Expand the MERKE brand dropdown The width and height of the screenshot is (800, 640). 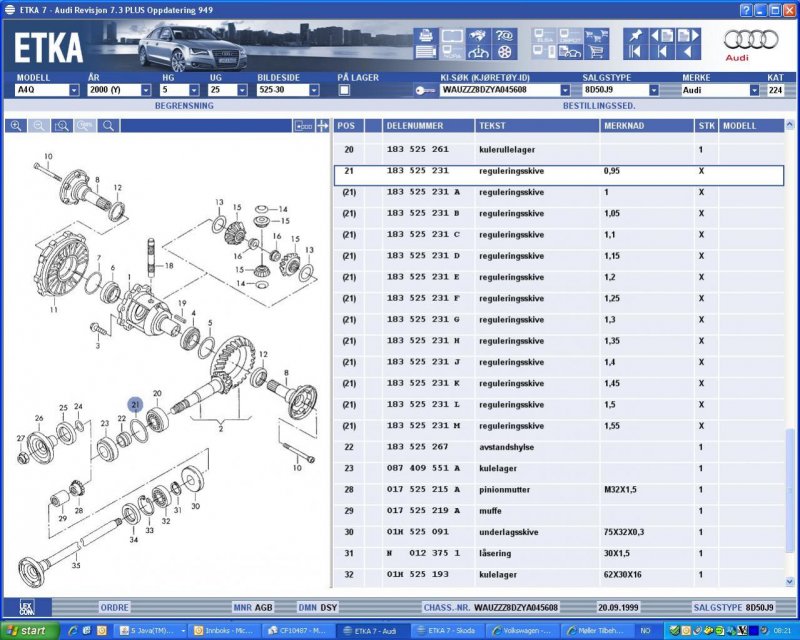tap(754, 90)
